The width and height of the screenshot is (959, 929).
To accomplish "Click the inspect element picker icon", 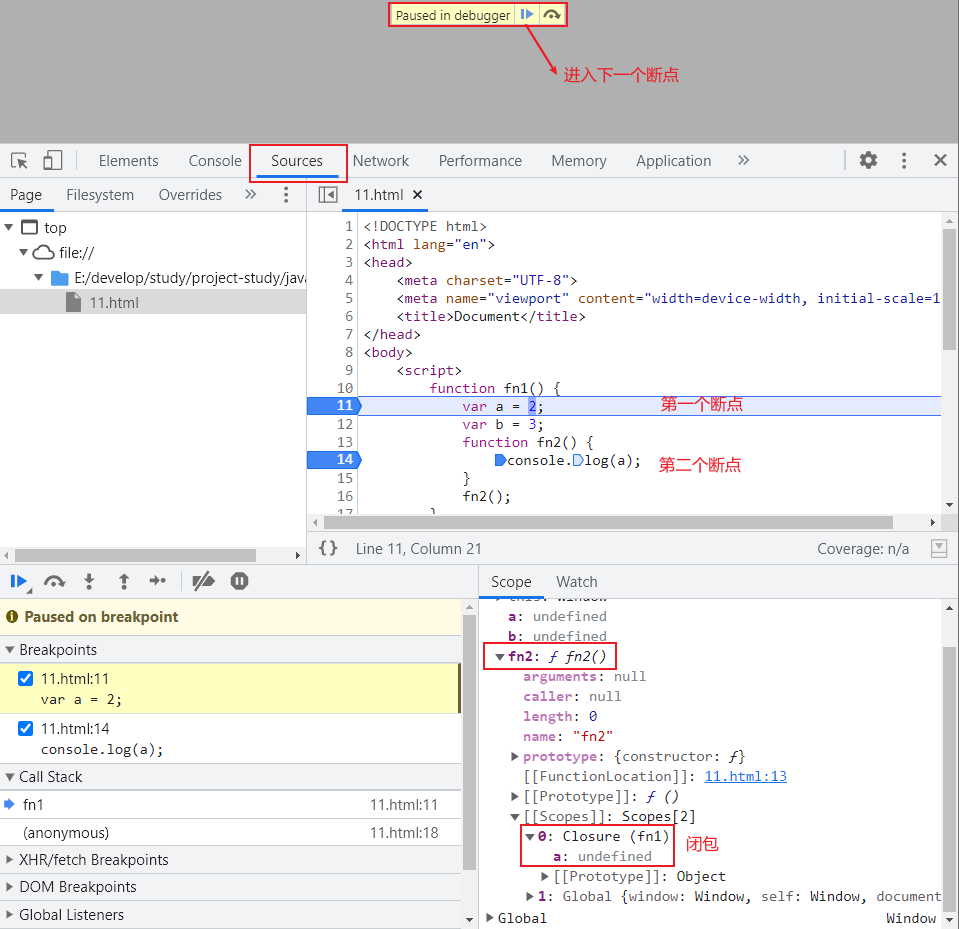I will [19, 161].
